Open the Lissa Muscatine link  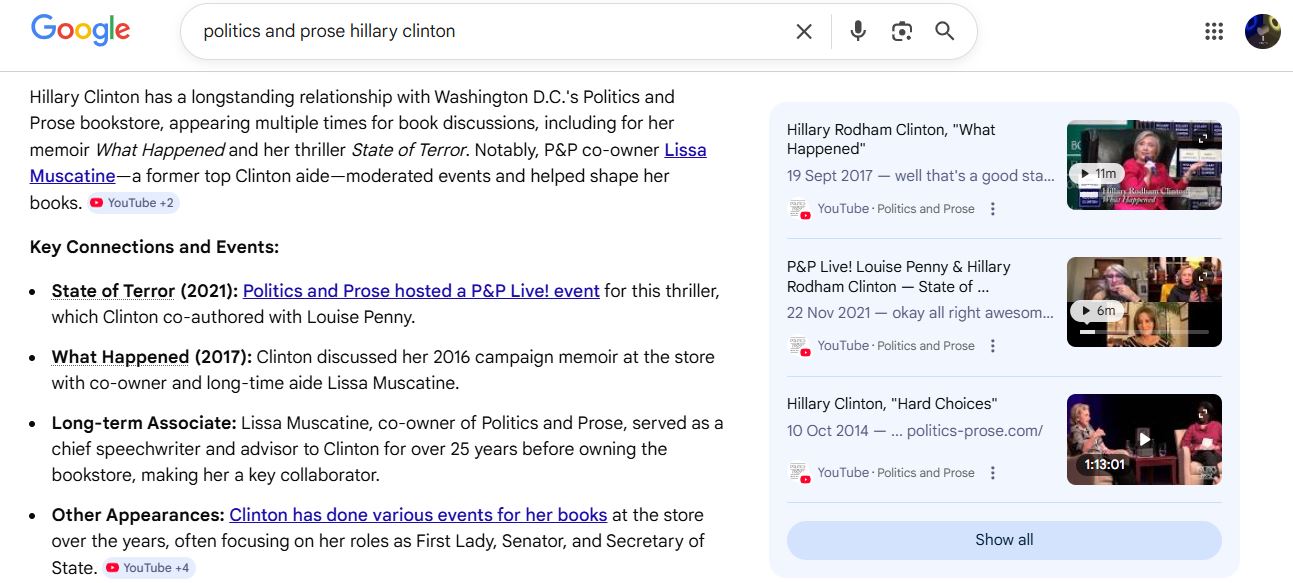685,150
